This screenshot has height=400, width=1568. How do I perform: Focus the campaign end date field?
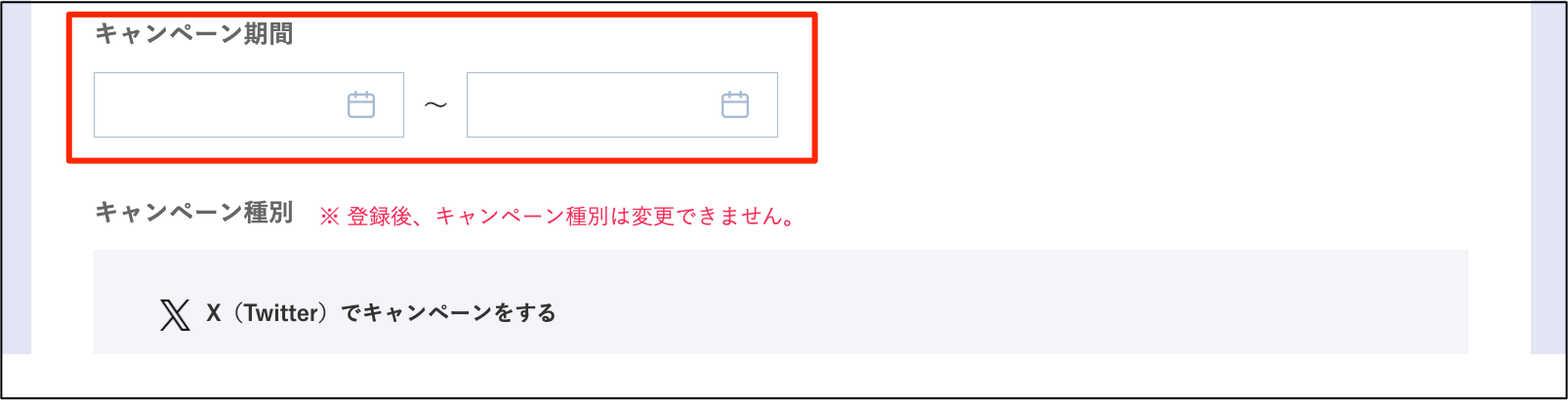pyautogui.click(x=622, y=104)
